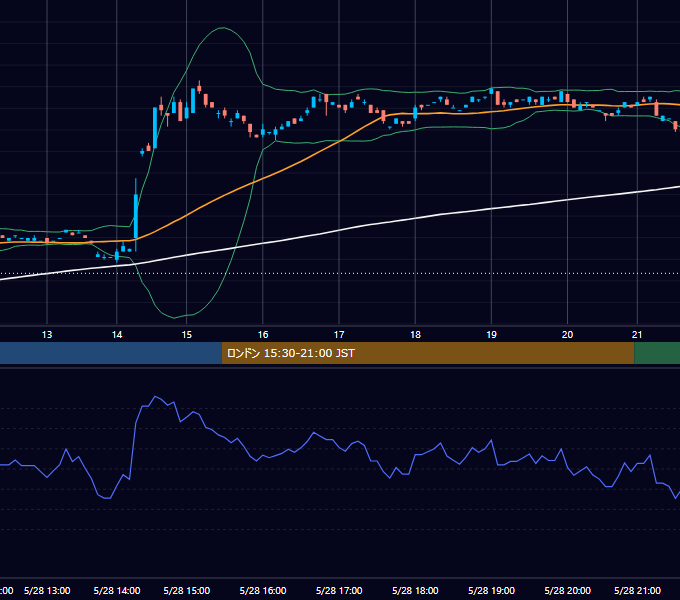The width and height of the screenshot is (680, 600).
Task: Click the hour label 15 on price chart axis
Action: coord(186,335)
